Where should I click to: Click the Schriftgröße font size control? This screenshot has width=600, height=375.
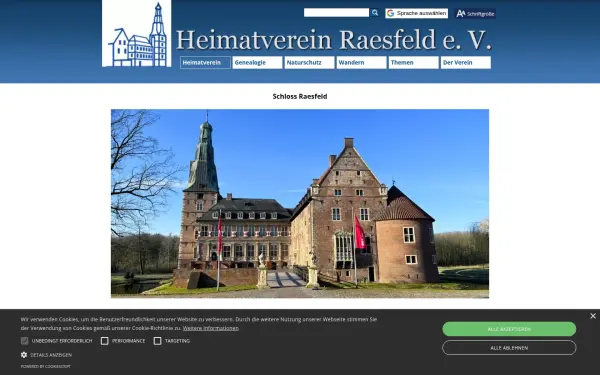475,14
